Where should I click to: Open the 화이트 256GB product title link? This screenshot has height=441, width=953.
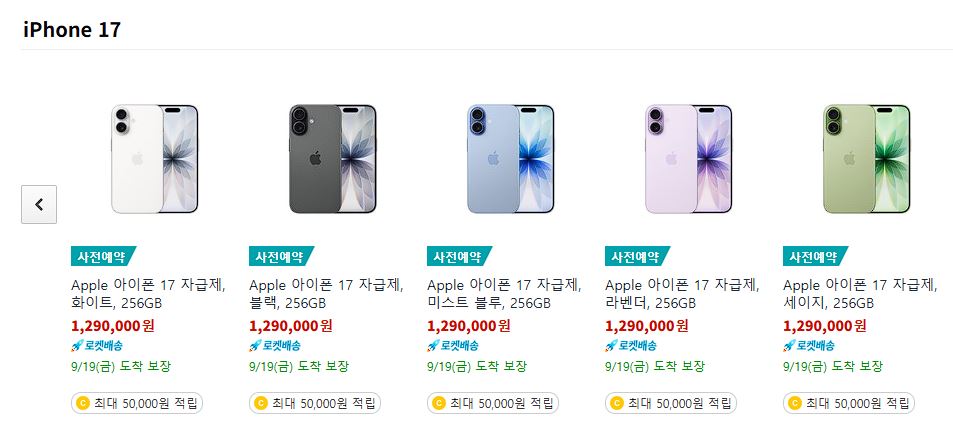pyautogui.click(x=148, y=293)
